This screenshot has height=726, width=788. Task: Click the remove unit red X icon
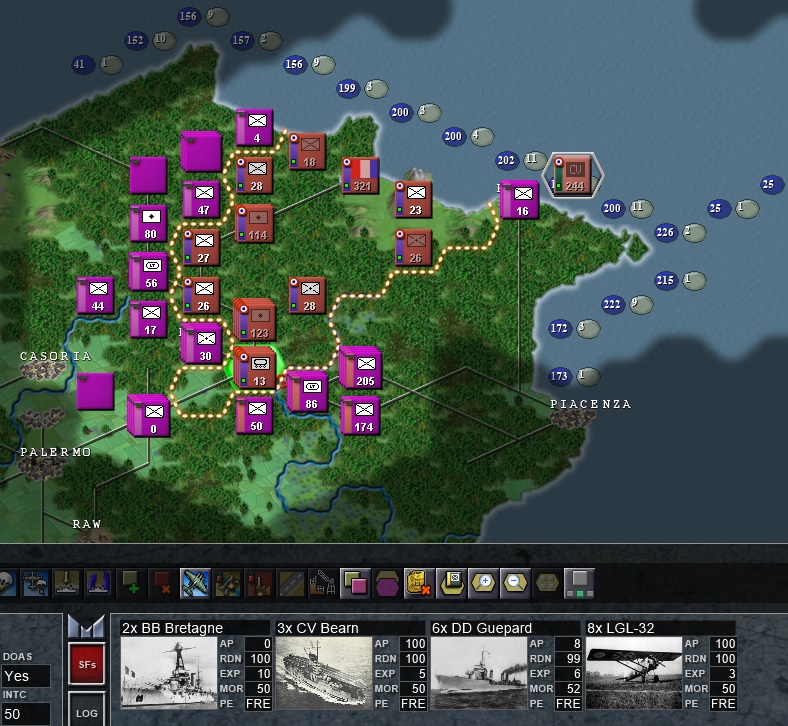[163, 583]
